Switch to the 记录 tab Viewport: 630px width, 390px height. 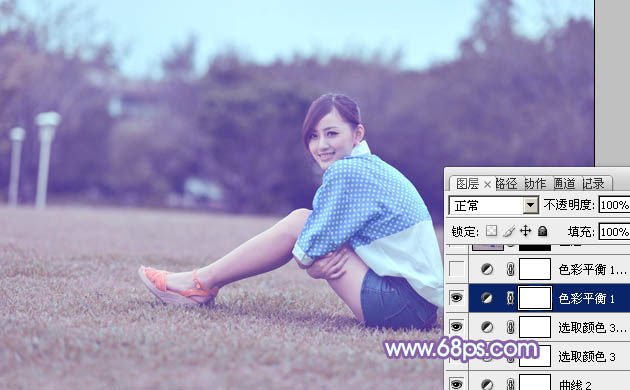(x=593, y=184)
